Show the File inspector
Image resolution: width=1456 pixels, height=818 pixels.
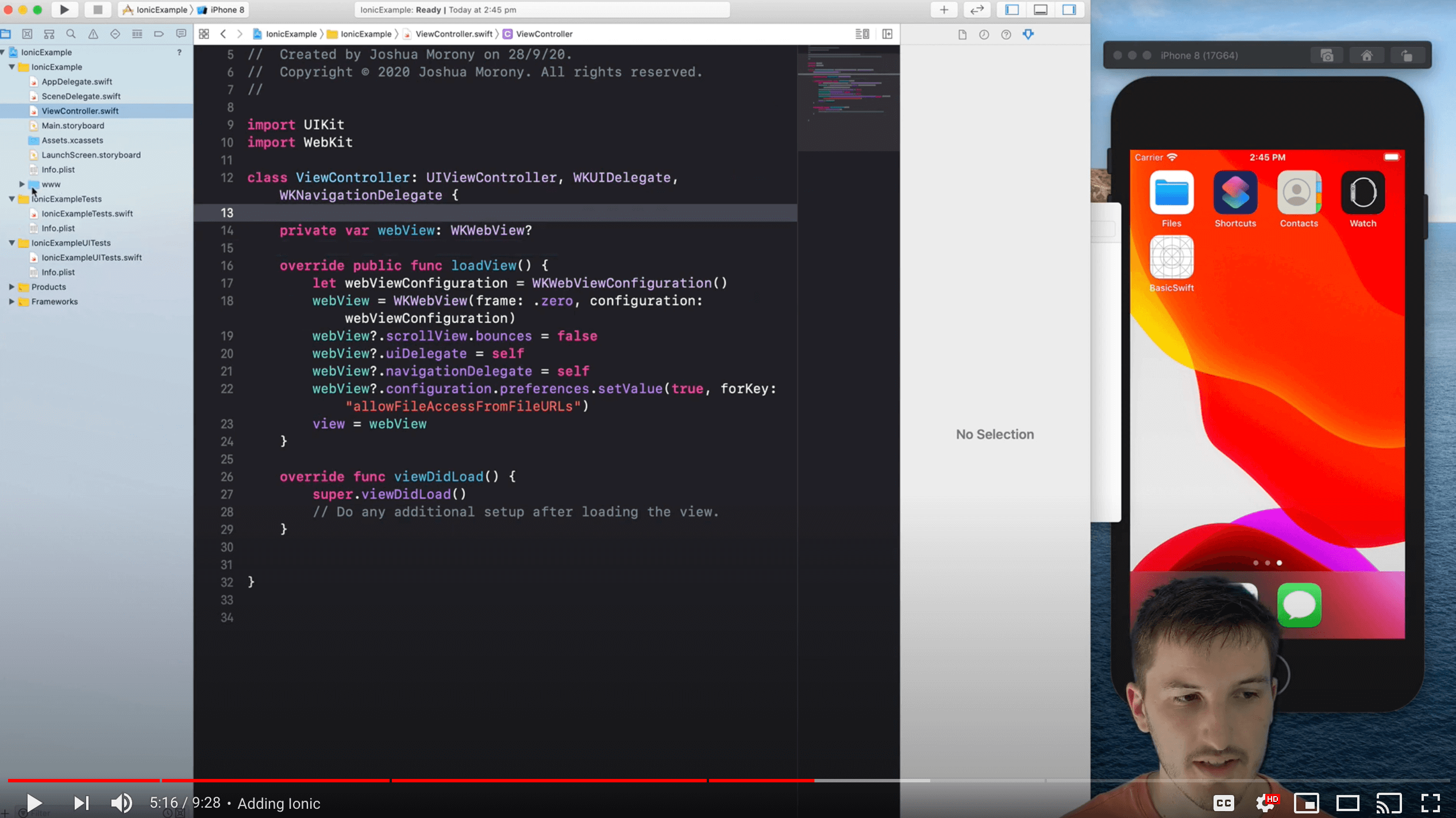click(962, 34)
